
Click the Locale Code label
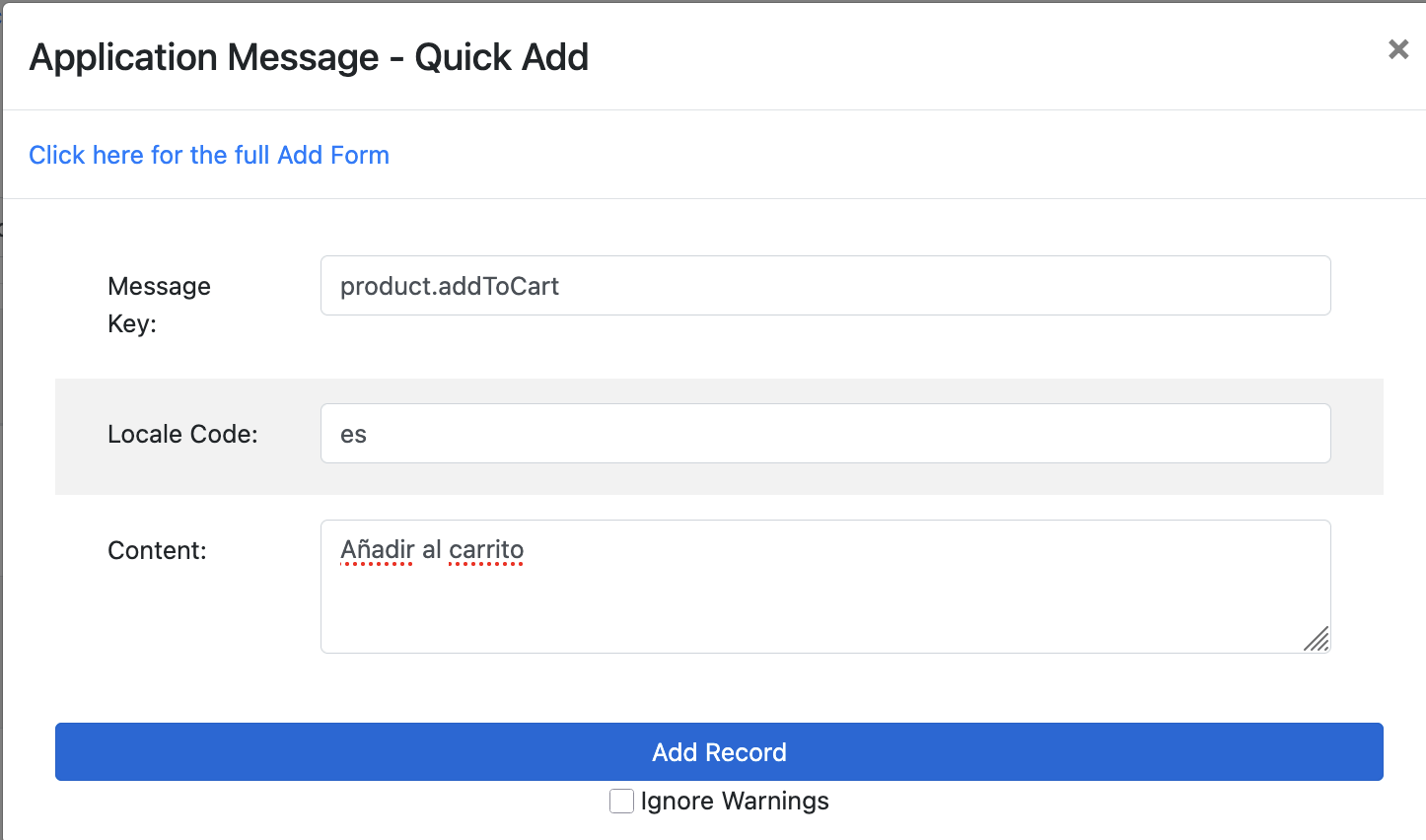tap(182, 434)
